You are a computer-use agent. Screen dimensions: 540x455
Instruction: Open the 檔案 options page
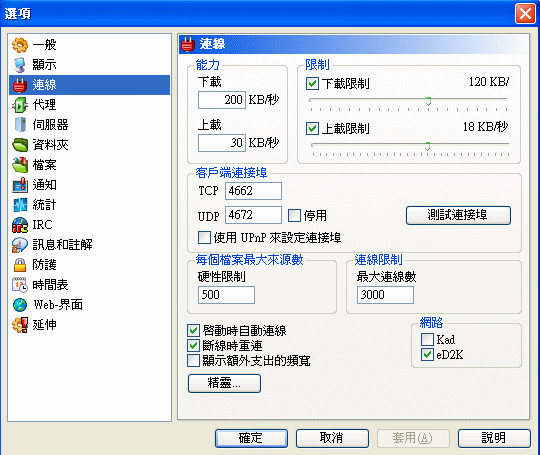pyautogui.click(x=44, y=165)
